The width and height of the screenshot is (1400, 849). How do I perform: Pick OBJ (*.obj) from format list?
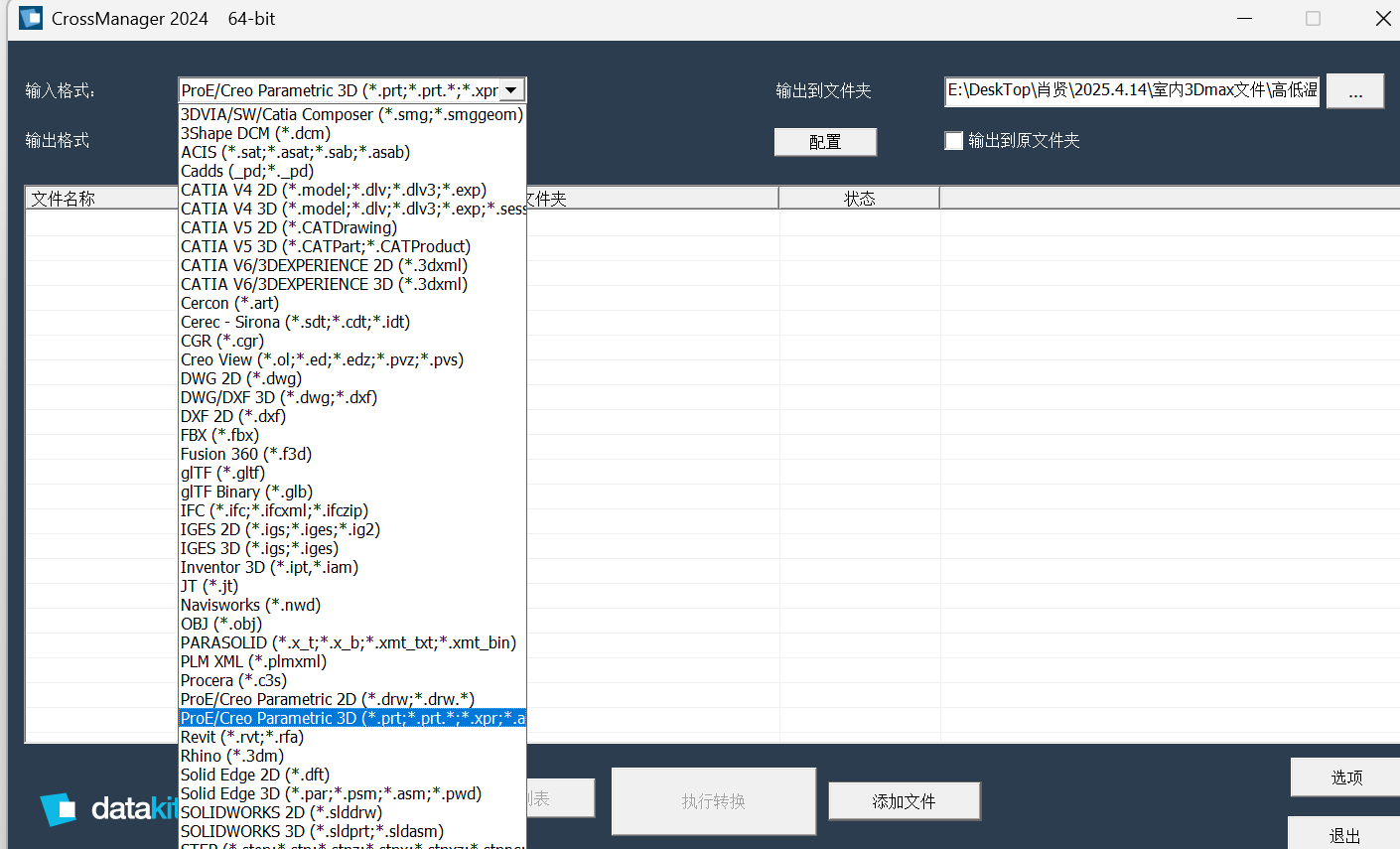click(220, 624)
